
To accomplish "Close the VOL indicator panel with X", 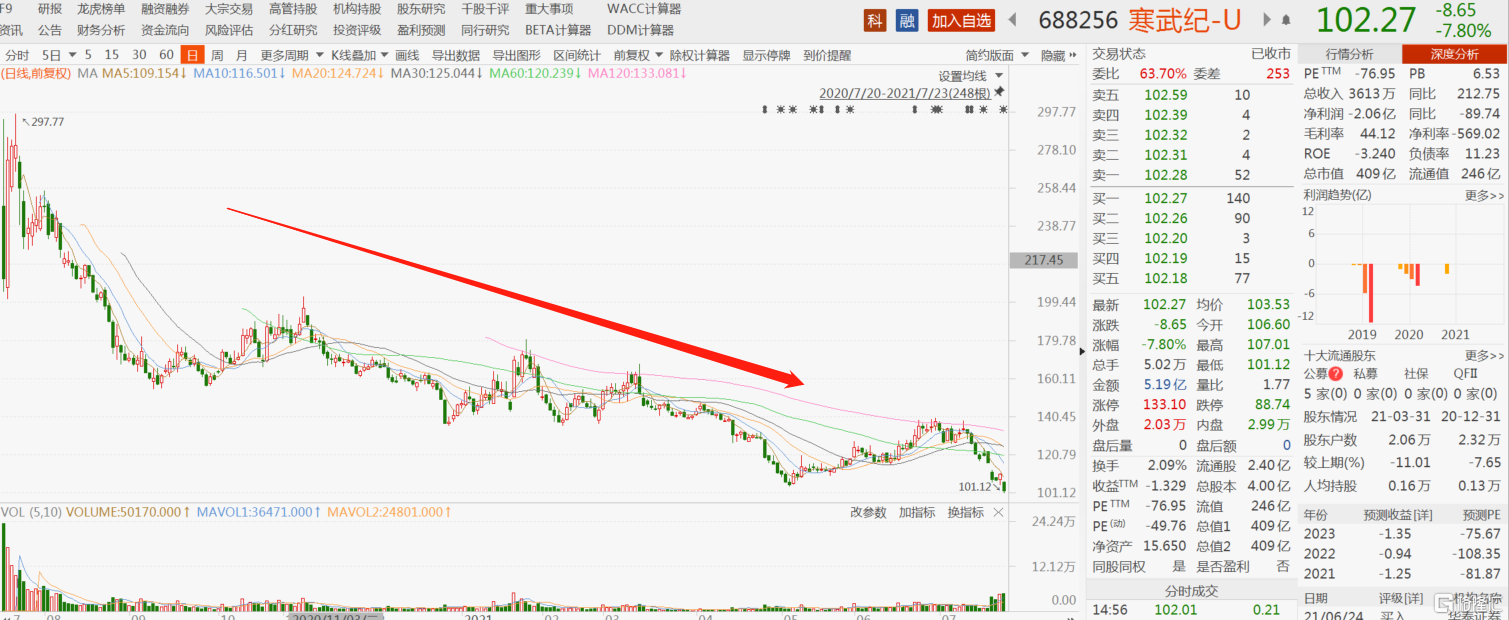I will [x=998, y=512].
